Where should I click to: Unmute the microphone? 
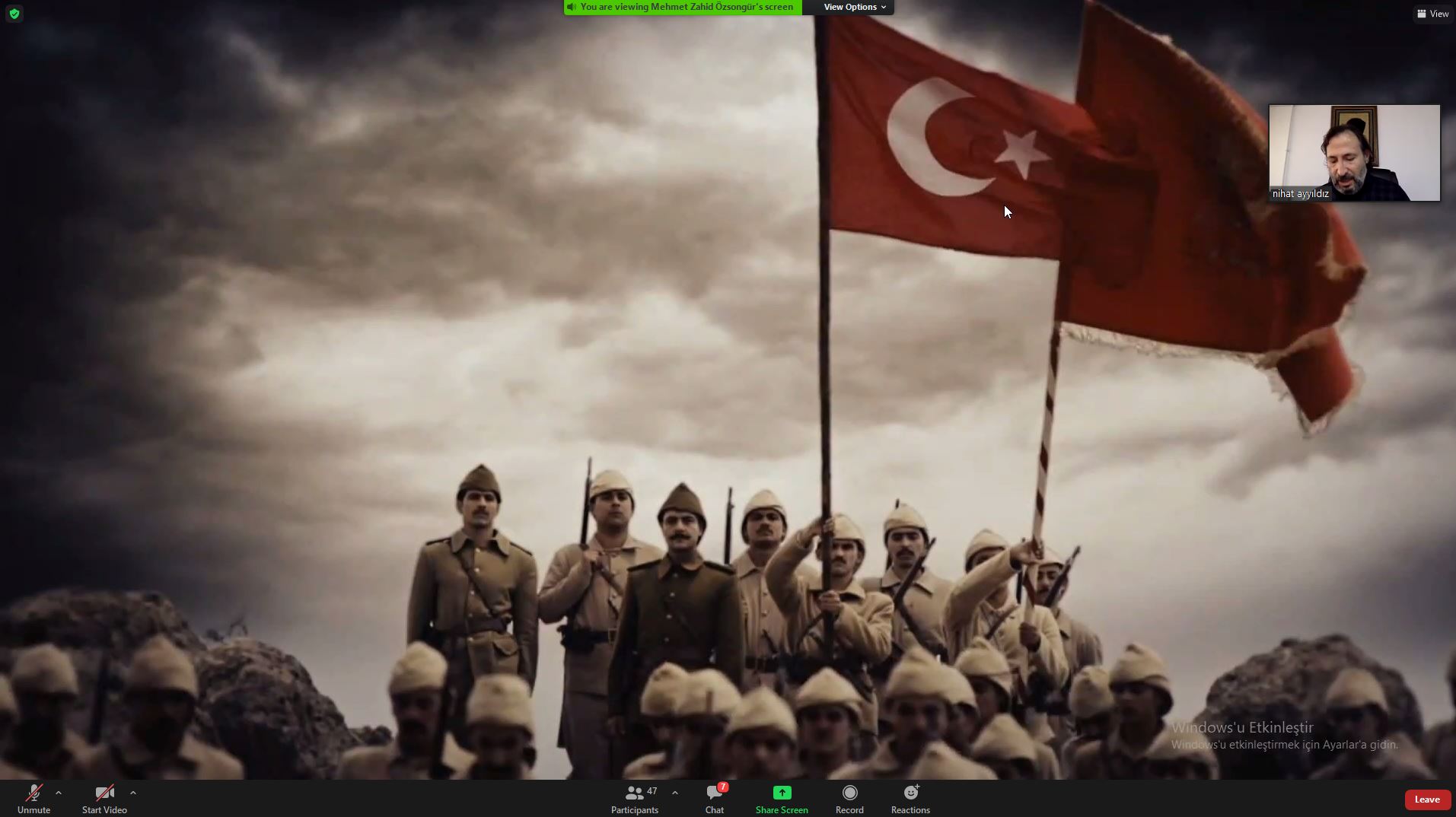33,799
